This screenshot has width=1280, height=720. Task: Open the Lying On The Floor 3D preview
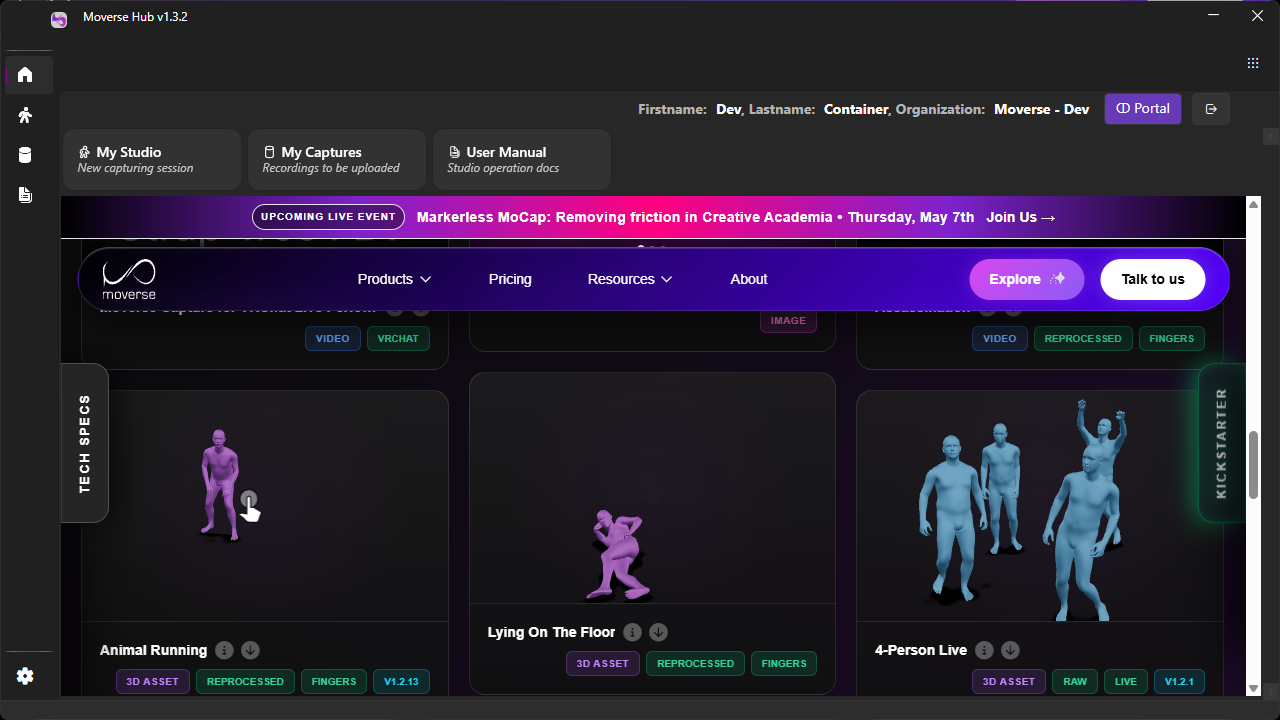pos(652,488)
